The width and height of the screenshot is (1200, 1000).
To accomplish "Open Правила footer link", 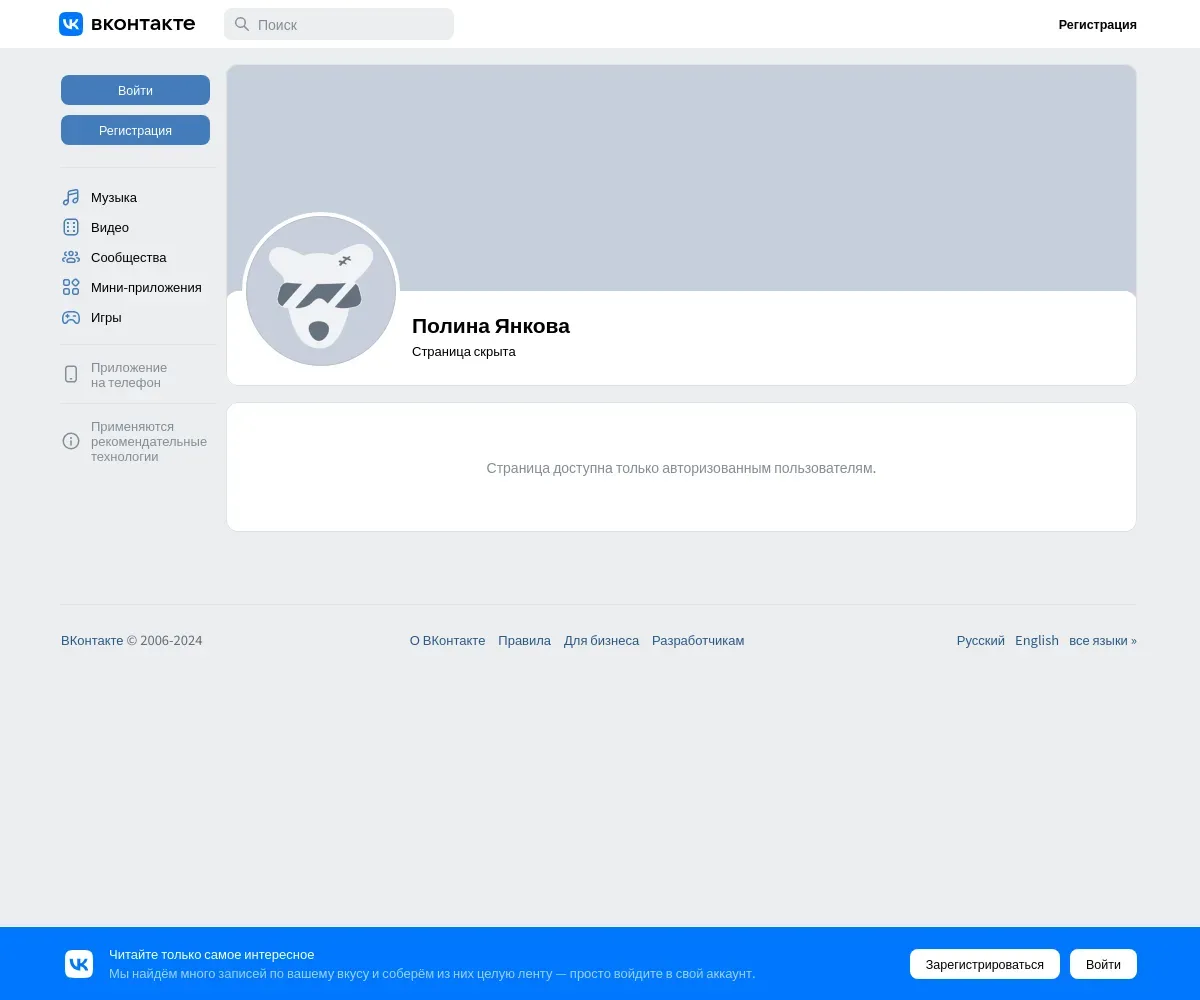I will (x=524, y=641).
